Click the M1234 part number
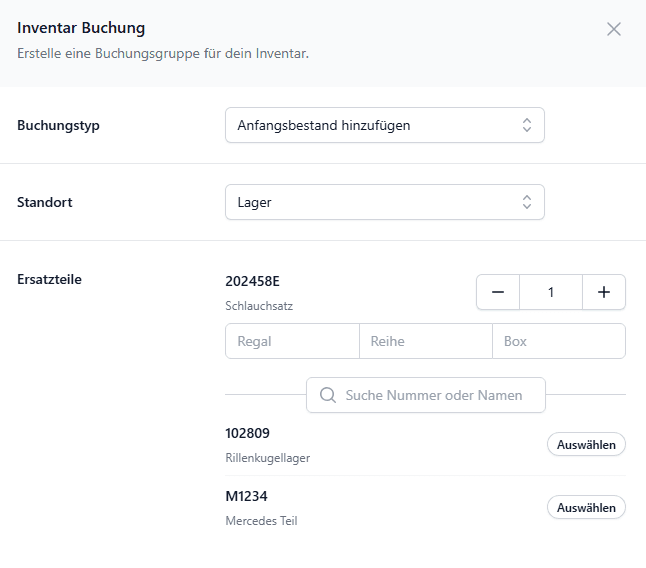This screenshot has height=568, width=646. pos(246,496)
